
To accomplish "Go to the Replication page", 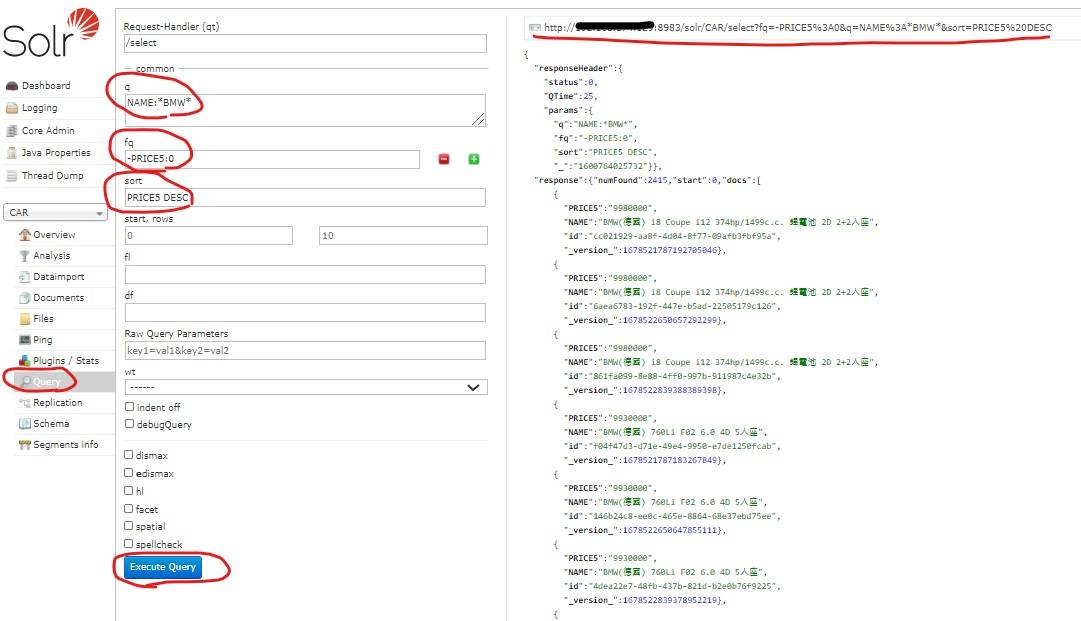I will tap(58, 403).
